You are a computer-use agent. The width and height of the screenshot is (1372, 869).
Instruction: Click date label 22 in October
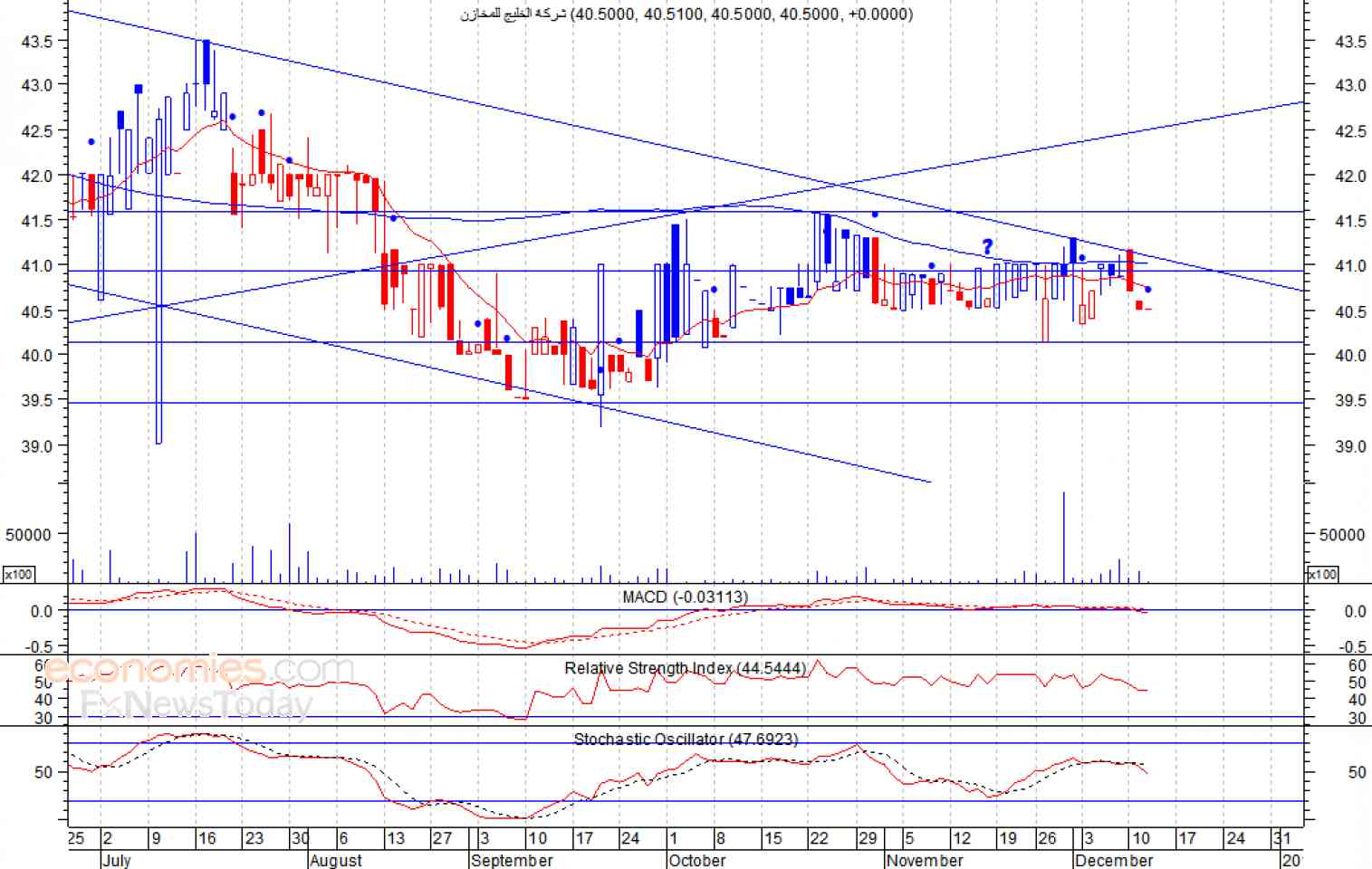[819, 838]
